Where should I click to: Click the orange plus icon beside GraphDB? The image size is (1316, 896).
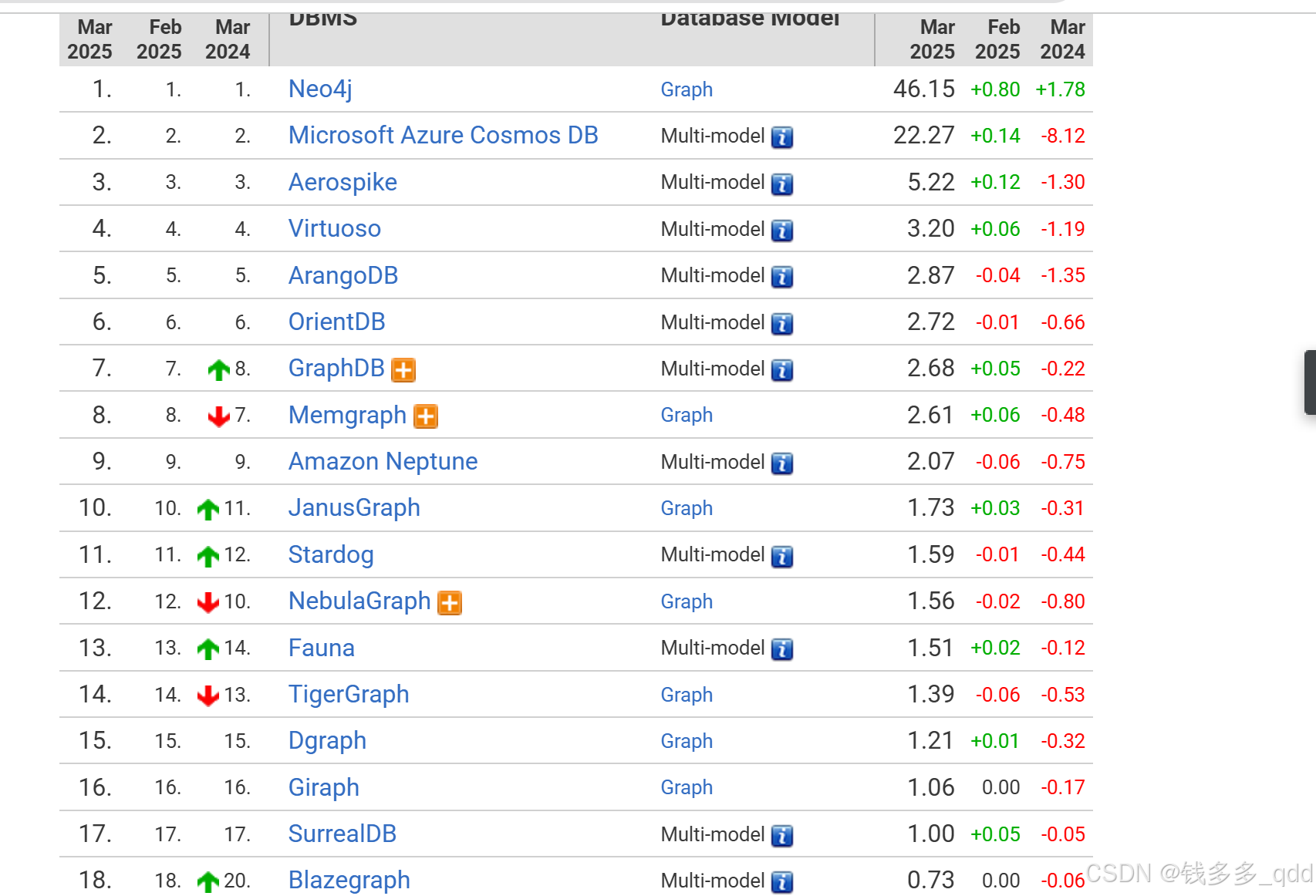pos(403,370)
